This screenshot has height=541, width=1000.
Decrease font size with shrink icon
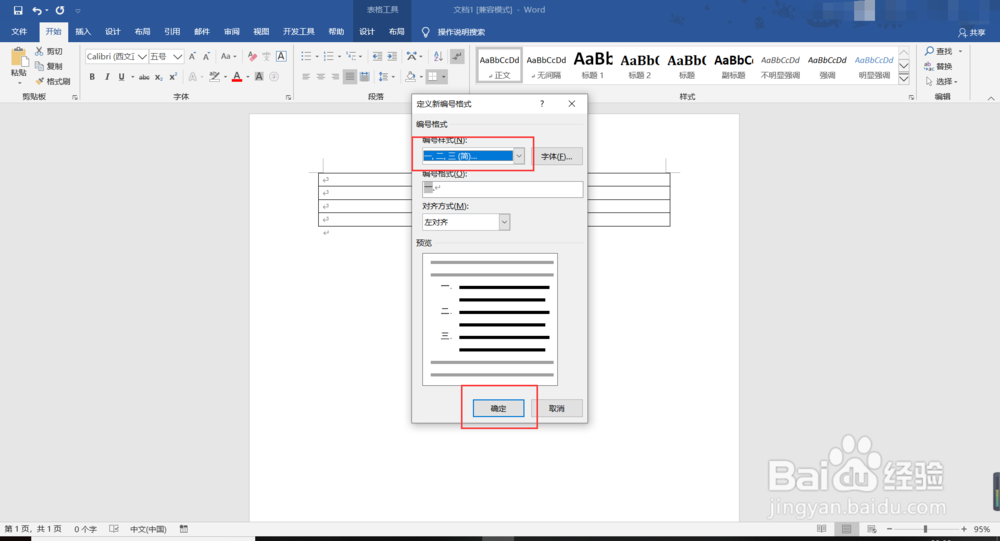(206, 57)
